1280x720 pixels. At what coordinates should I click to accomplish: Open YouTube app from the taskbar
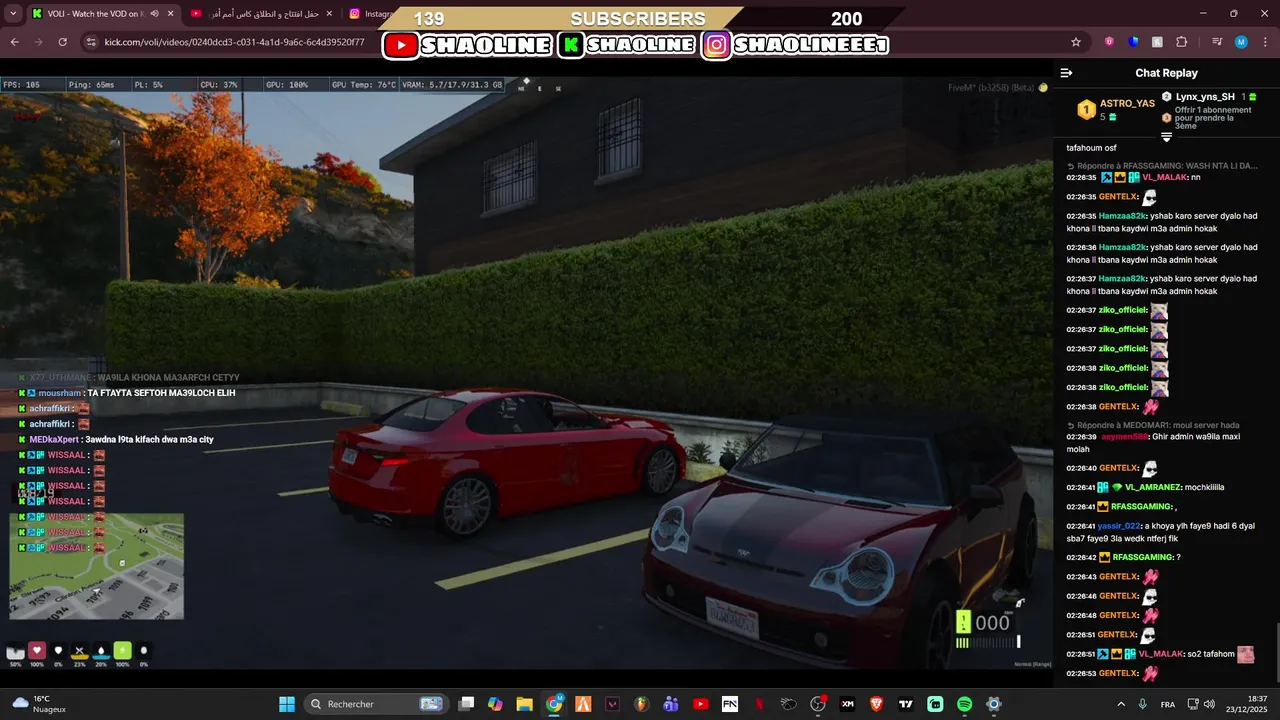[x=700, y=704]
